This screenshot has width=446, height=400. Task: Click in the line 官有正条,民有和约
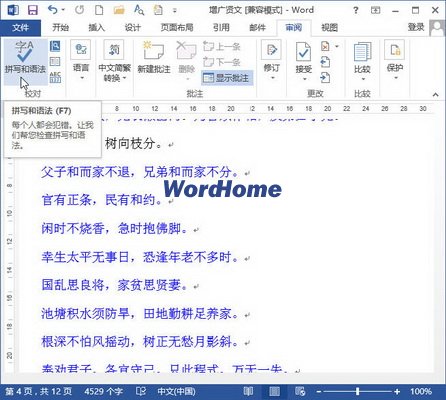pyautogui.click(x=102, y=200)
